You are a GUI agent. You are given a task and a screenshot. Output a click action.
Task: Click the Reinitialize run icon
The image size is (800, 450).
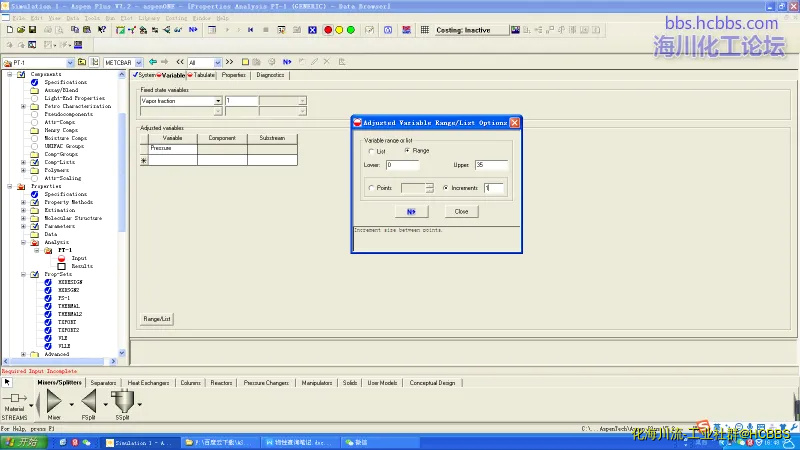click(x=251, y=30)
